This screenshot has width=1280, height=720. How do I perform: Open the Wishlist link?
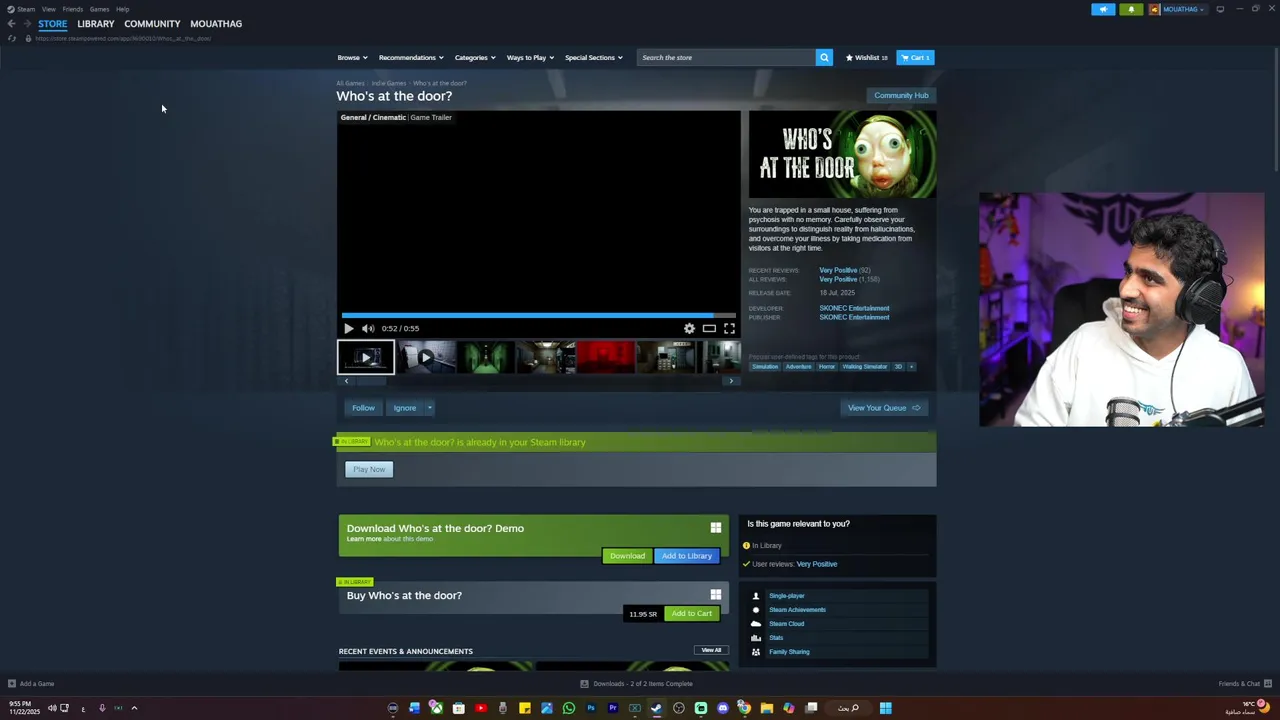(x=866, y=58)
